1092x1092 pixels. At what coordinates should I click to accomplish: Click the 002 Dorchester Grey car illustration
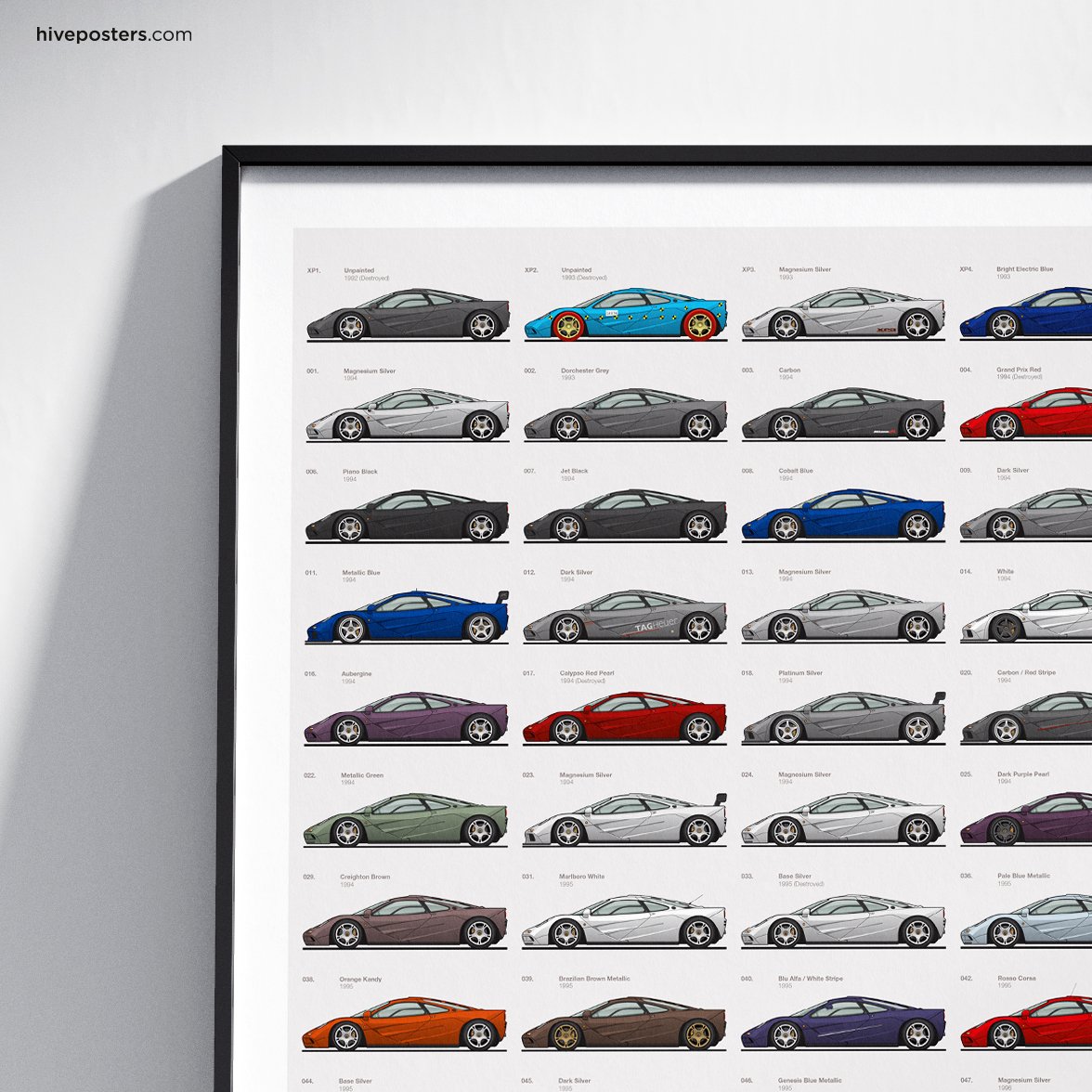click(x=626, y=415)
